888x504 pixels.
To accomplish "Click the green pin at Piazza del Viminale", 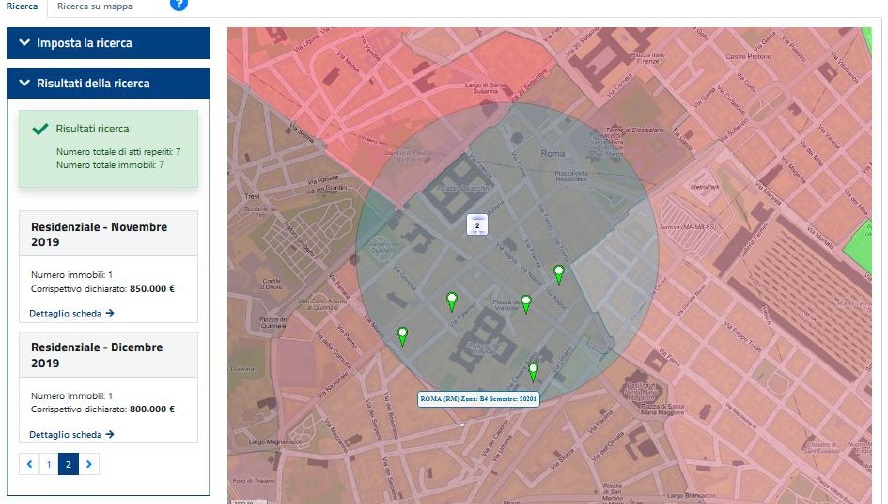I will pyautogui.click(x=526, y=304).
